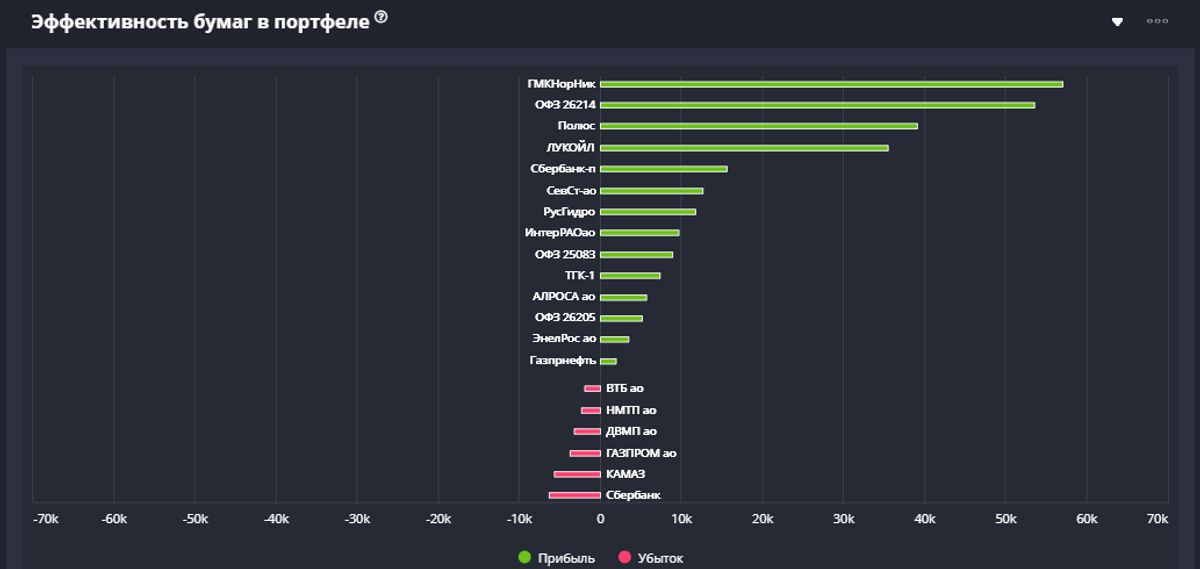The width and height of the screenshot is (1200, 569).
Task: Select the КАМАЗ loss bar
Action: [x=577, y=474]
